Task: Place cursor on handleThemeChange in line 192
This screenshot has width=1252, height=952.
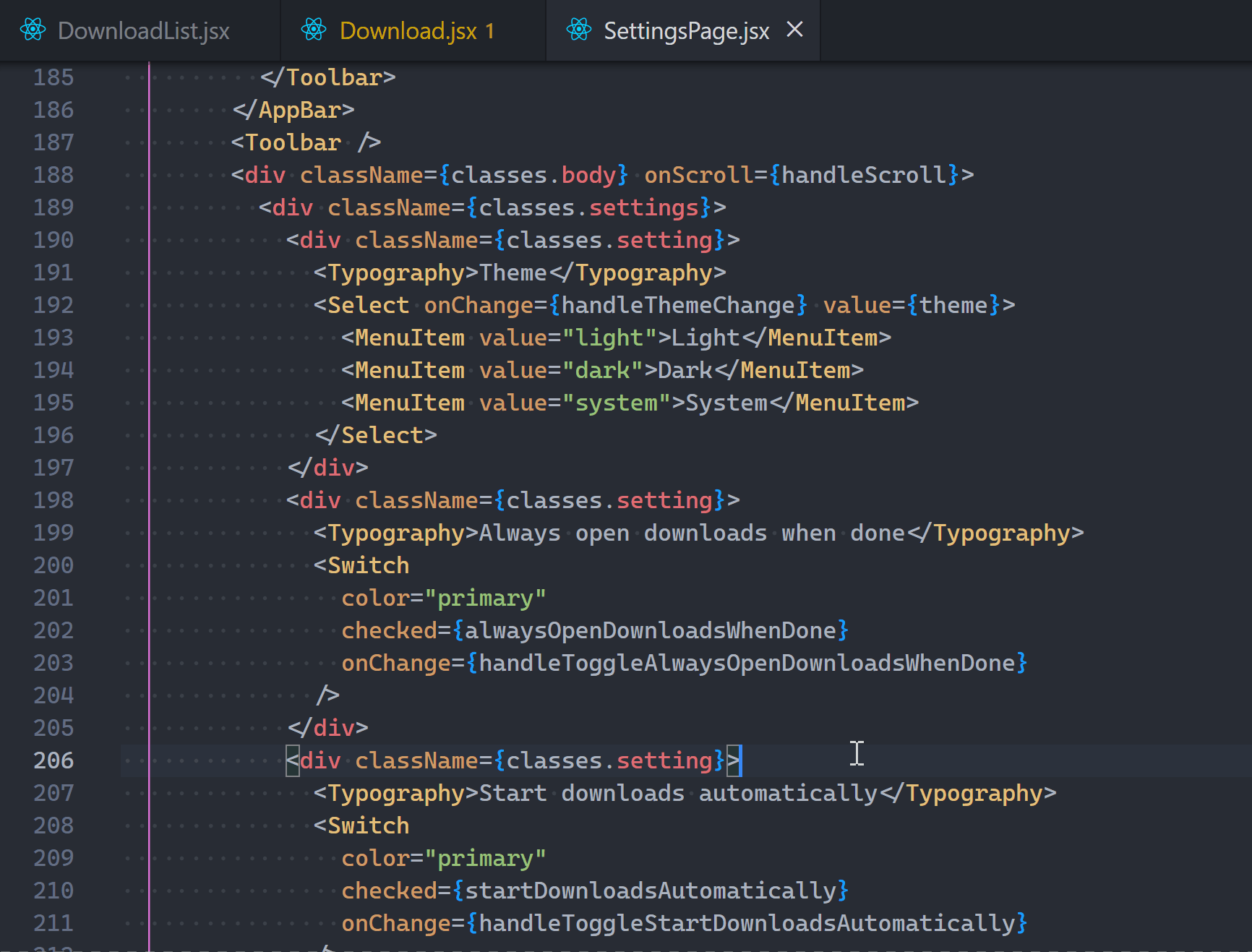Action: 678,305
